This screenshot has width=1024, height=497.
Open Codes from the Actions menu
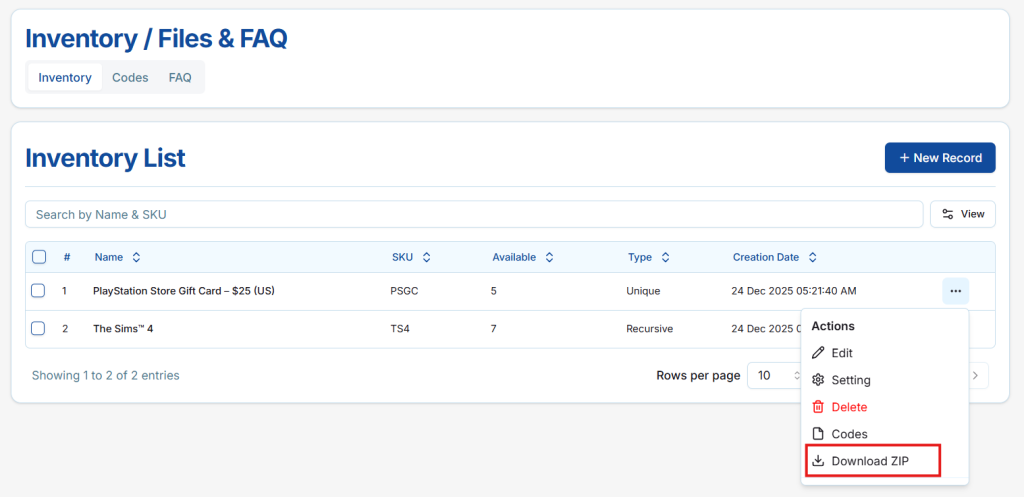pyautogui.click(x=848, y=434)
